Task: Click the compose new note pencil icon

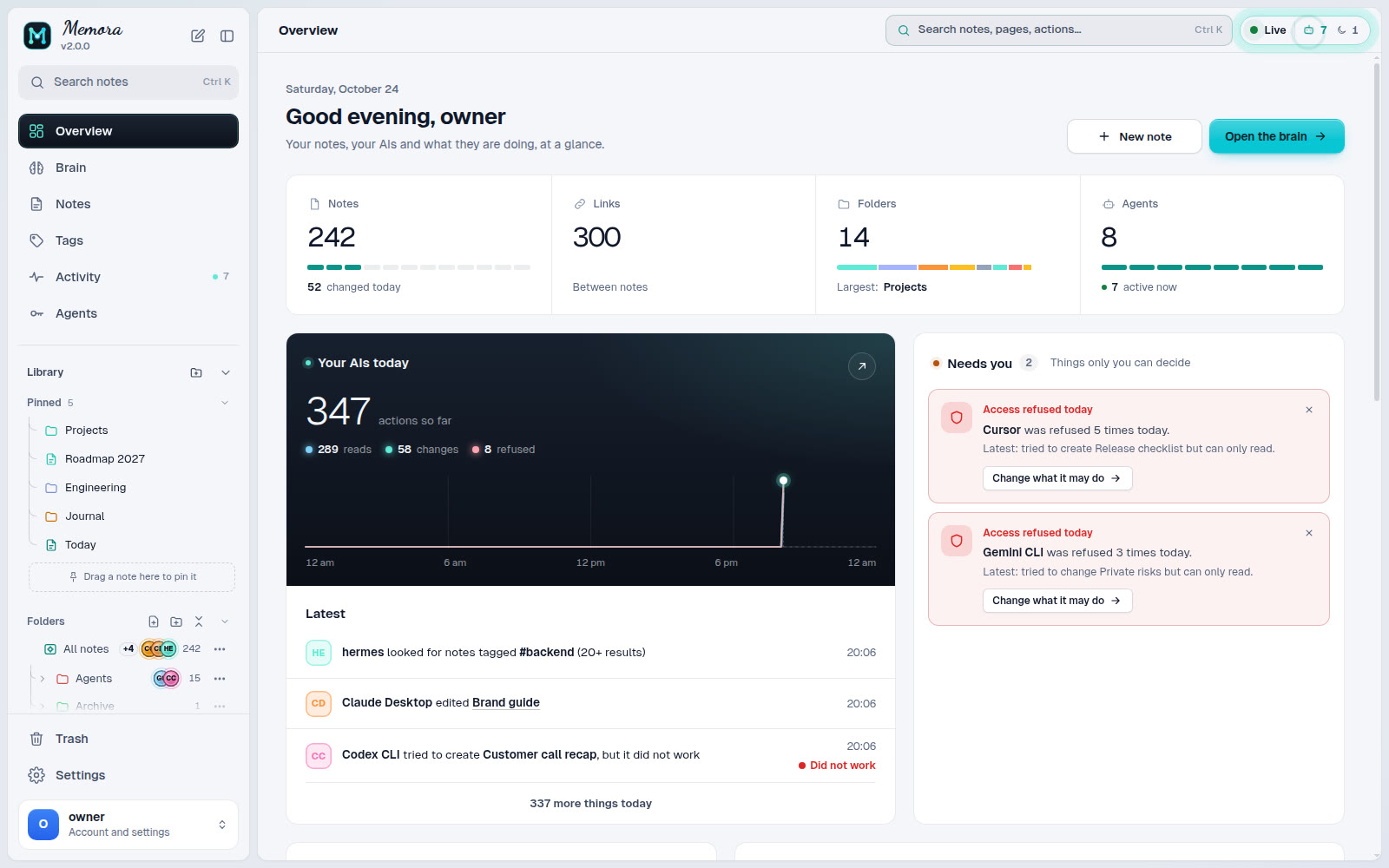Action: coord(198,36)
